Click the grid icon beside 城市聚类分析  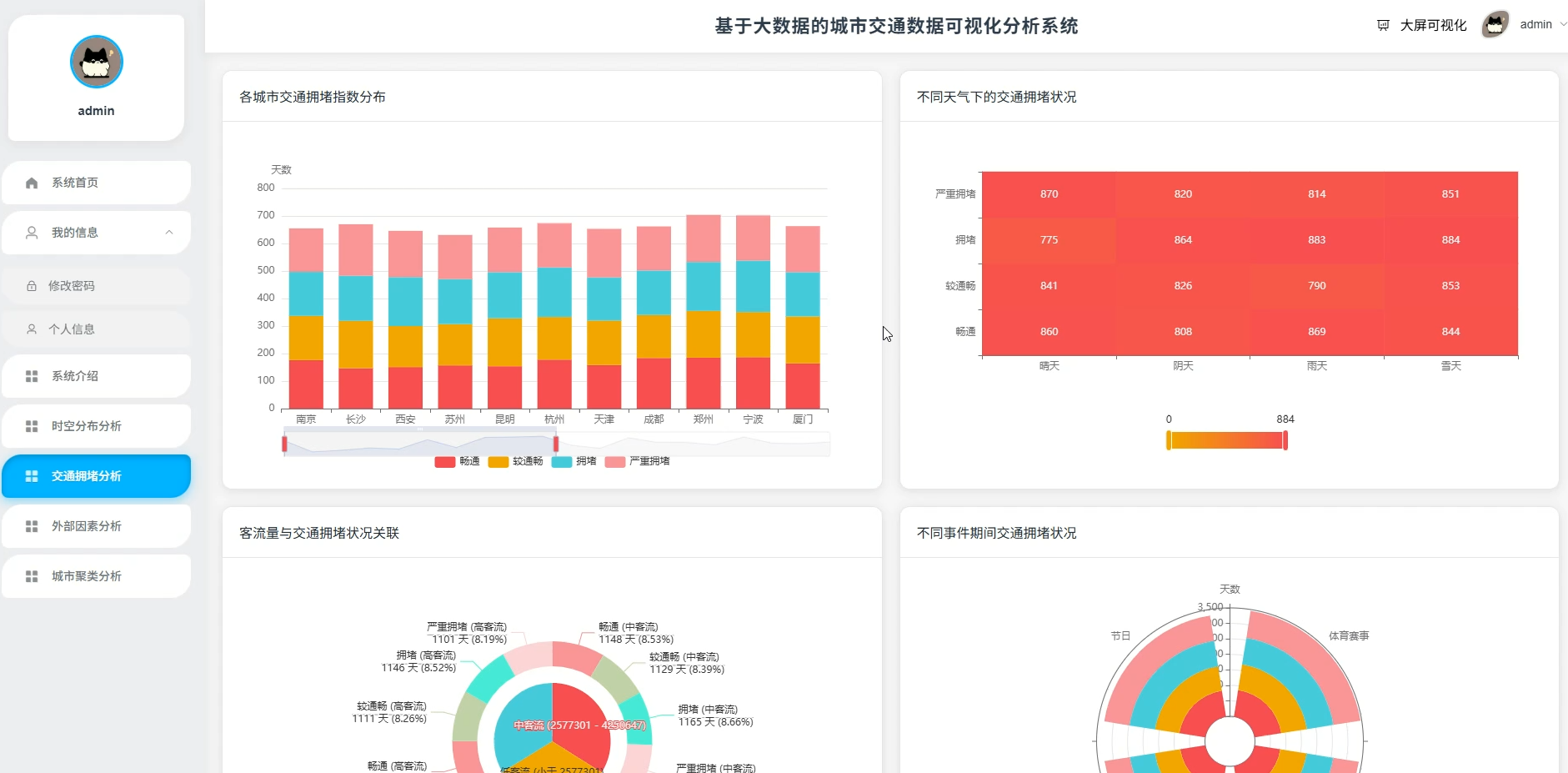point(32,576)
